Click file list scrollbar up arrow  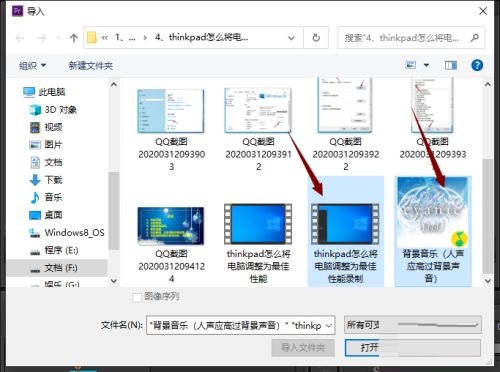488,84
